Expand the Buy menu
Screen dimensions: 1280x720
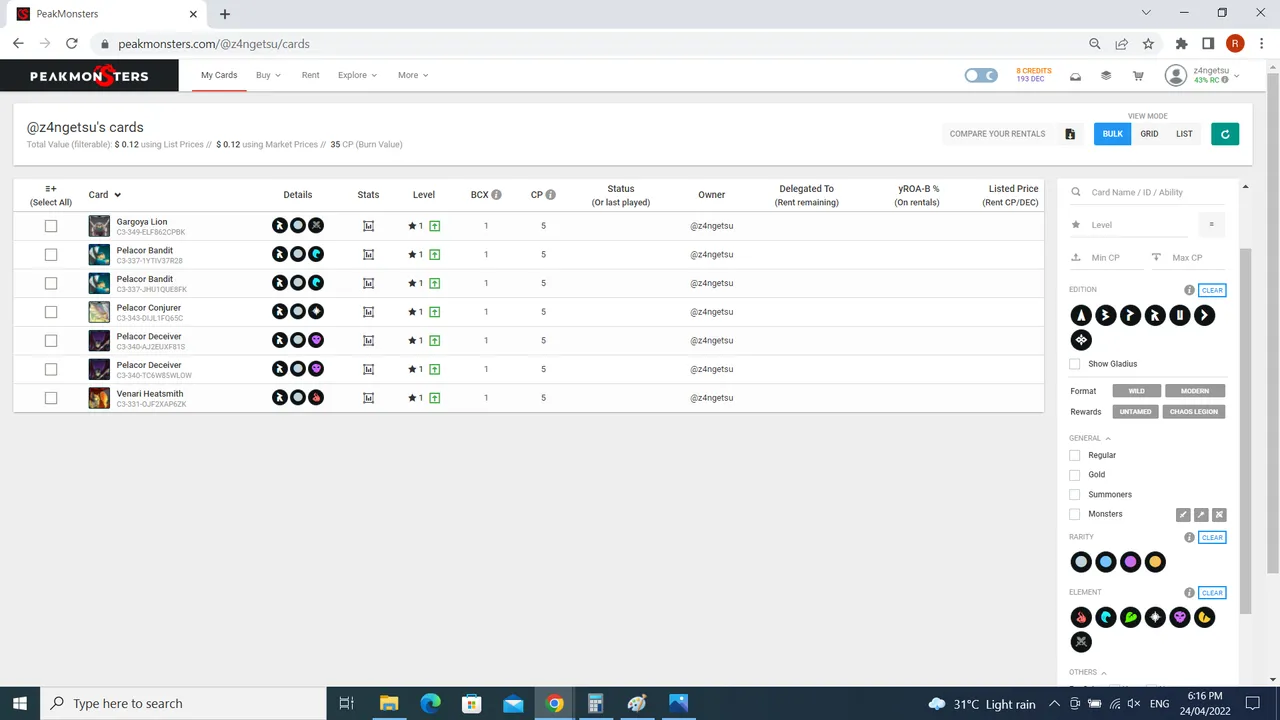coord(268,75)
